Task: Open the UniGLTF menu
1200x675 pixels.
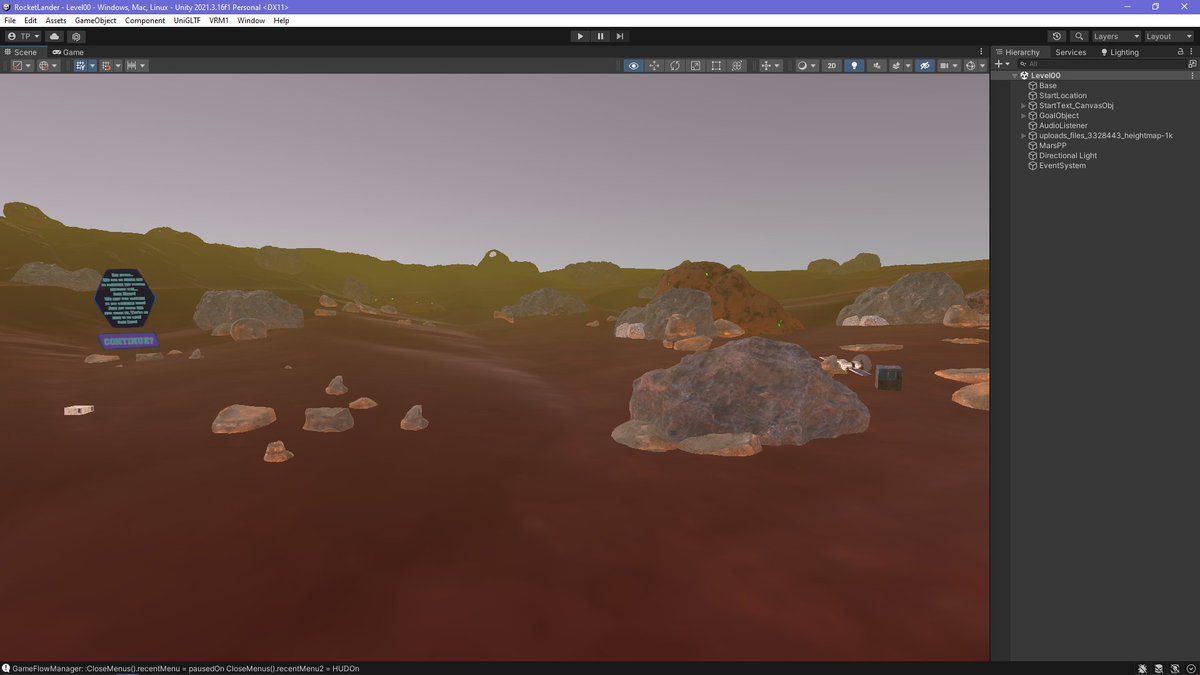Action: [187, 20]
